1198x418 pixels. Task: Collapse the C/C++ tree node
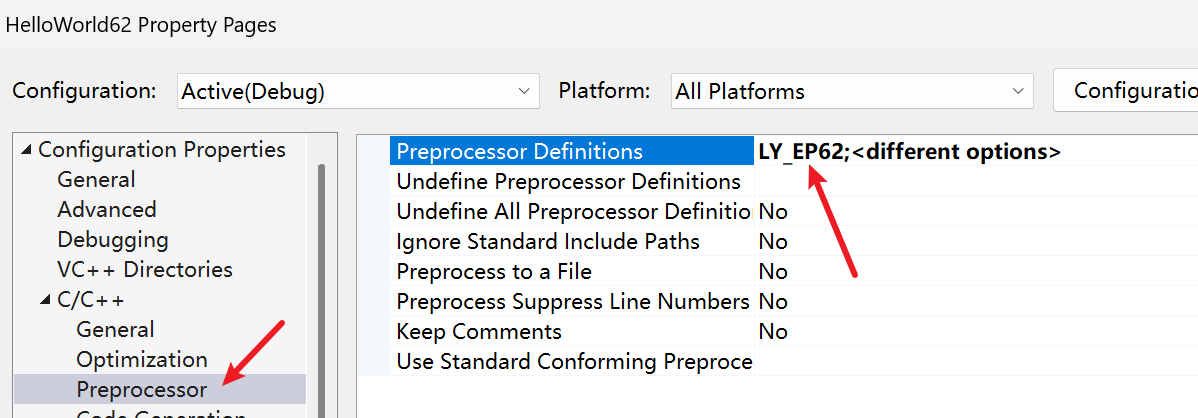45,300
